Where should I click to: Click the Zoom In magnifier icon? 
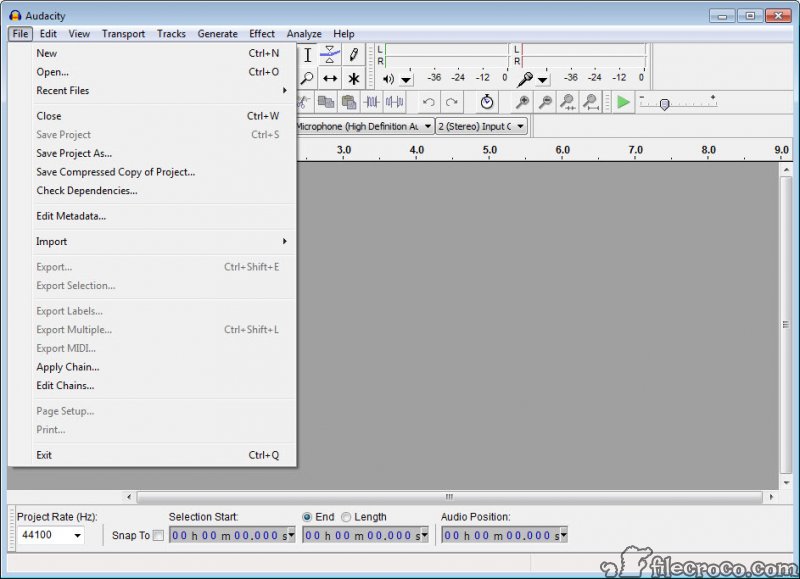[x=522, y=102]
